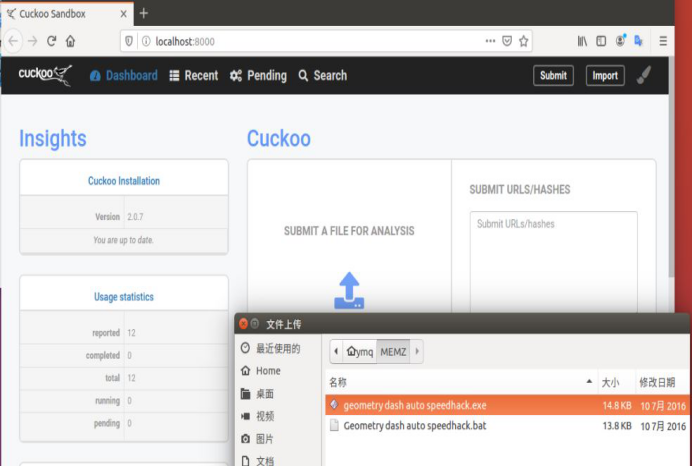Click the blue upload file icon

(x=349, y=290)
